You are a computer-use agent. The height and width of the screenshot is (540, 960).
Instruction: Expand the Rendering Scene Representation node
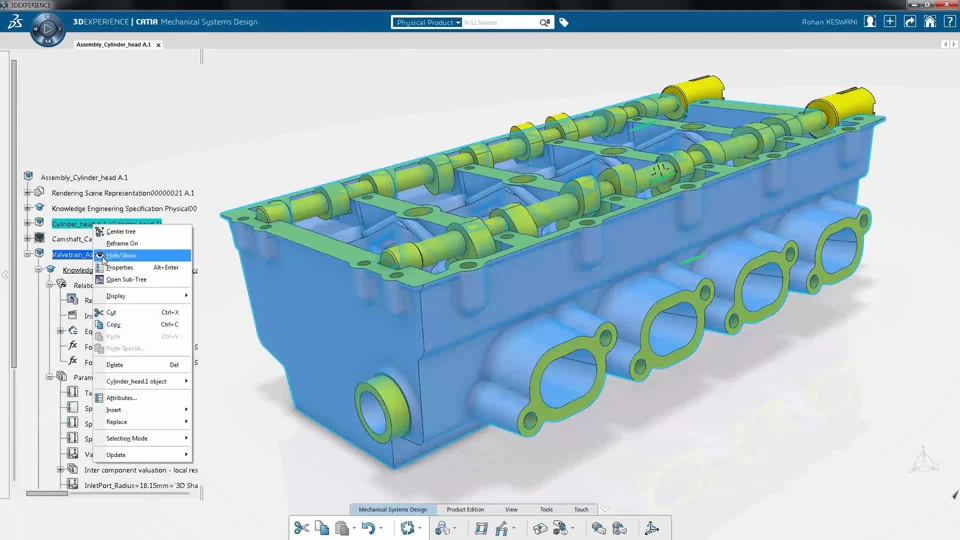click(27, 193)
